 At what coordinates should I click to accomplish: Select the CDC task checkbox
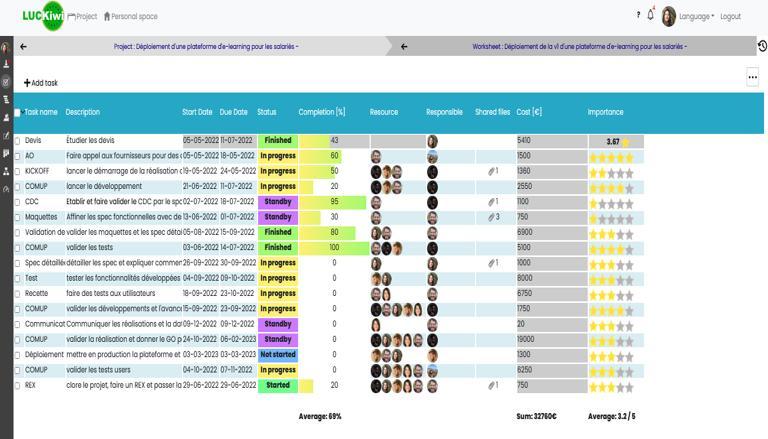coord(18,202)
